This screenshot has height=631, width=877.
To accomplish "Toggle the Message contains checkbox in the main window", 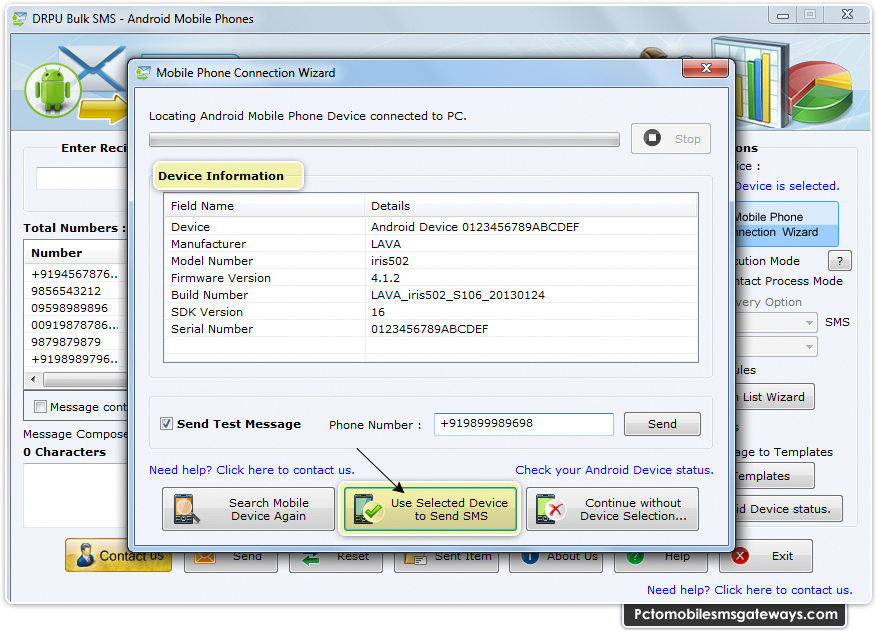I will click(40, 407).
